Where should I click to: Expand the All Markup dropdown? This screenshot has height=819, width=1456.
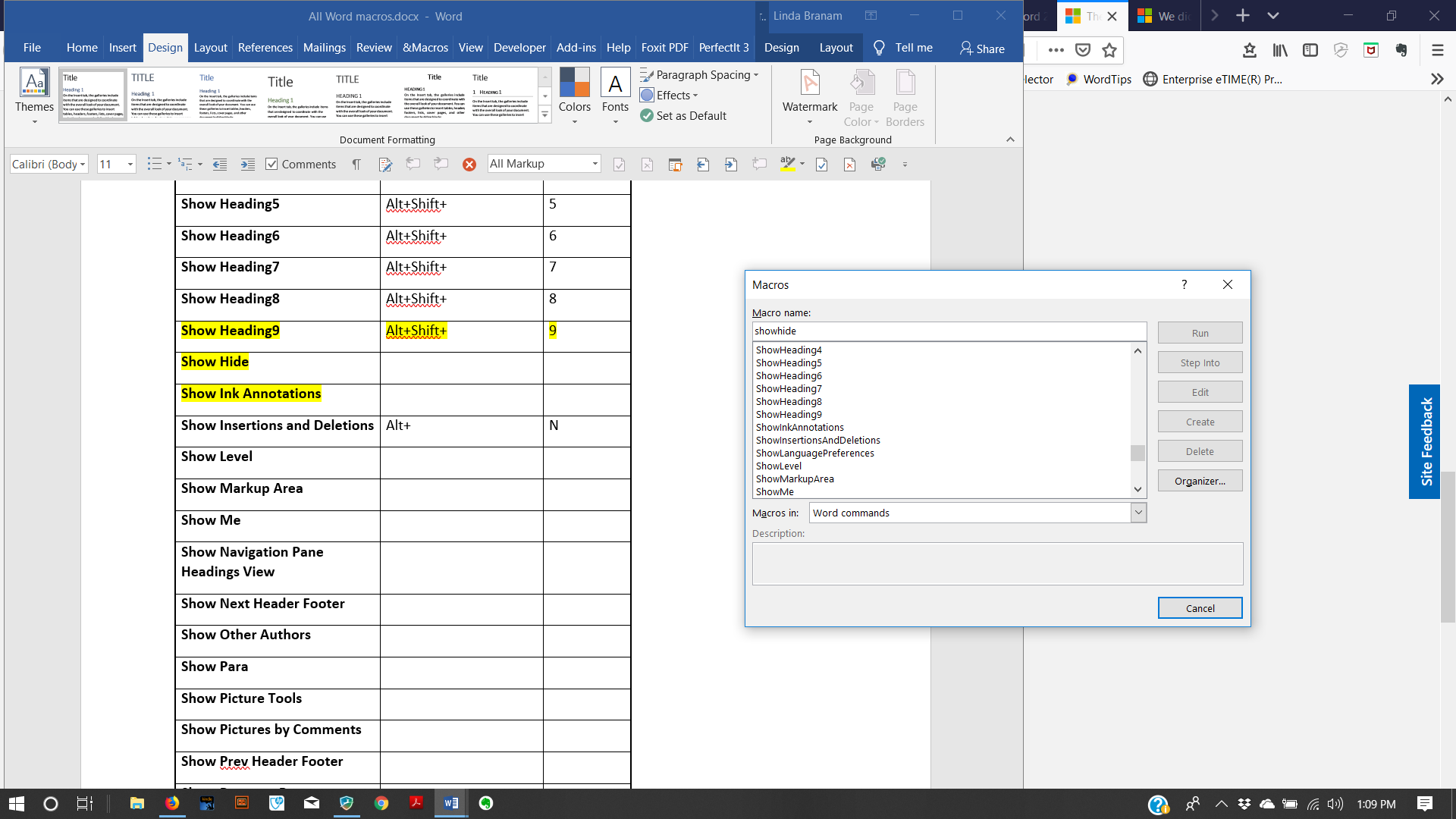tap(595, 164)
